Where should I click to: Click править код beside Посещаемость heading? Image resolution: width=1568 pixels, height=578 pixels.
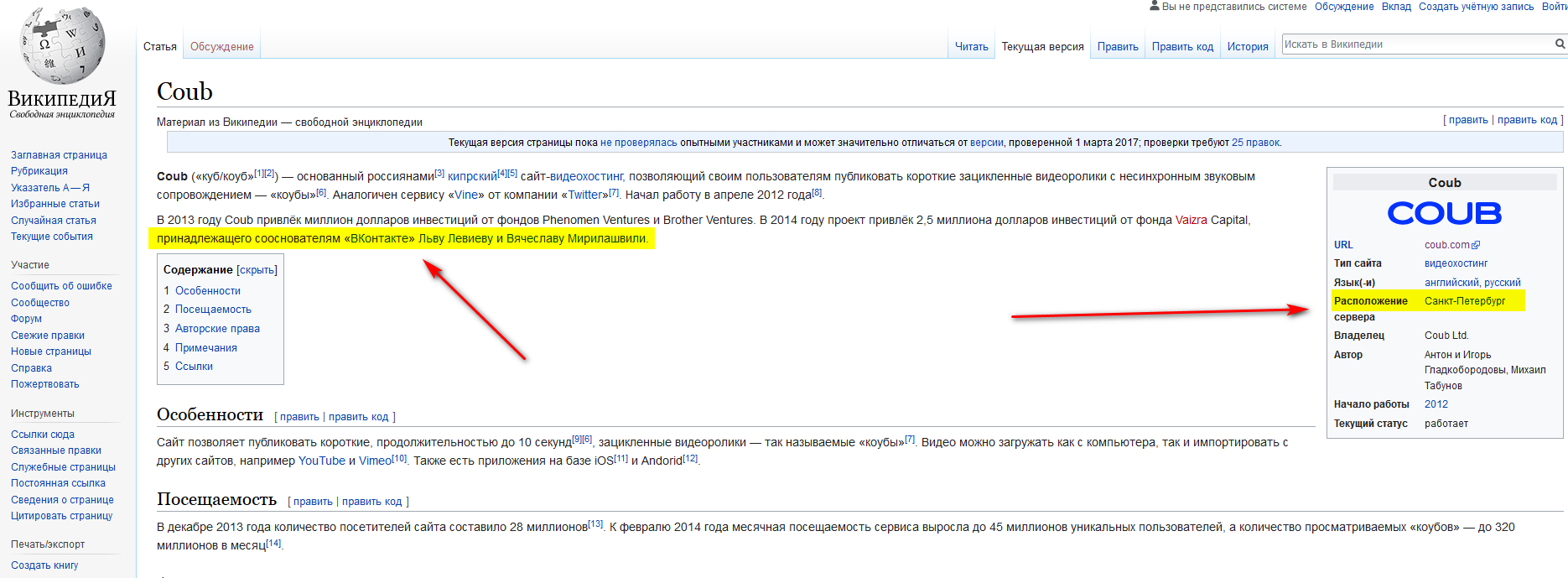click(x=372, y=502)
